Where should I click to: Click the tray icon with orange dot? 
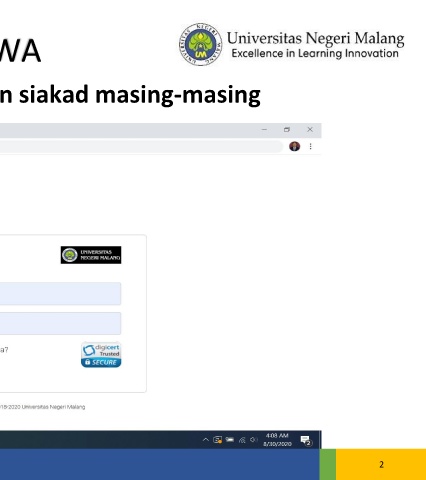click(218, 440)
